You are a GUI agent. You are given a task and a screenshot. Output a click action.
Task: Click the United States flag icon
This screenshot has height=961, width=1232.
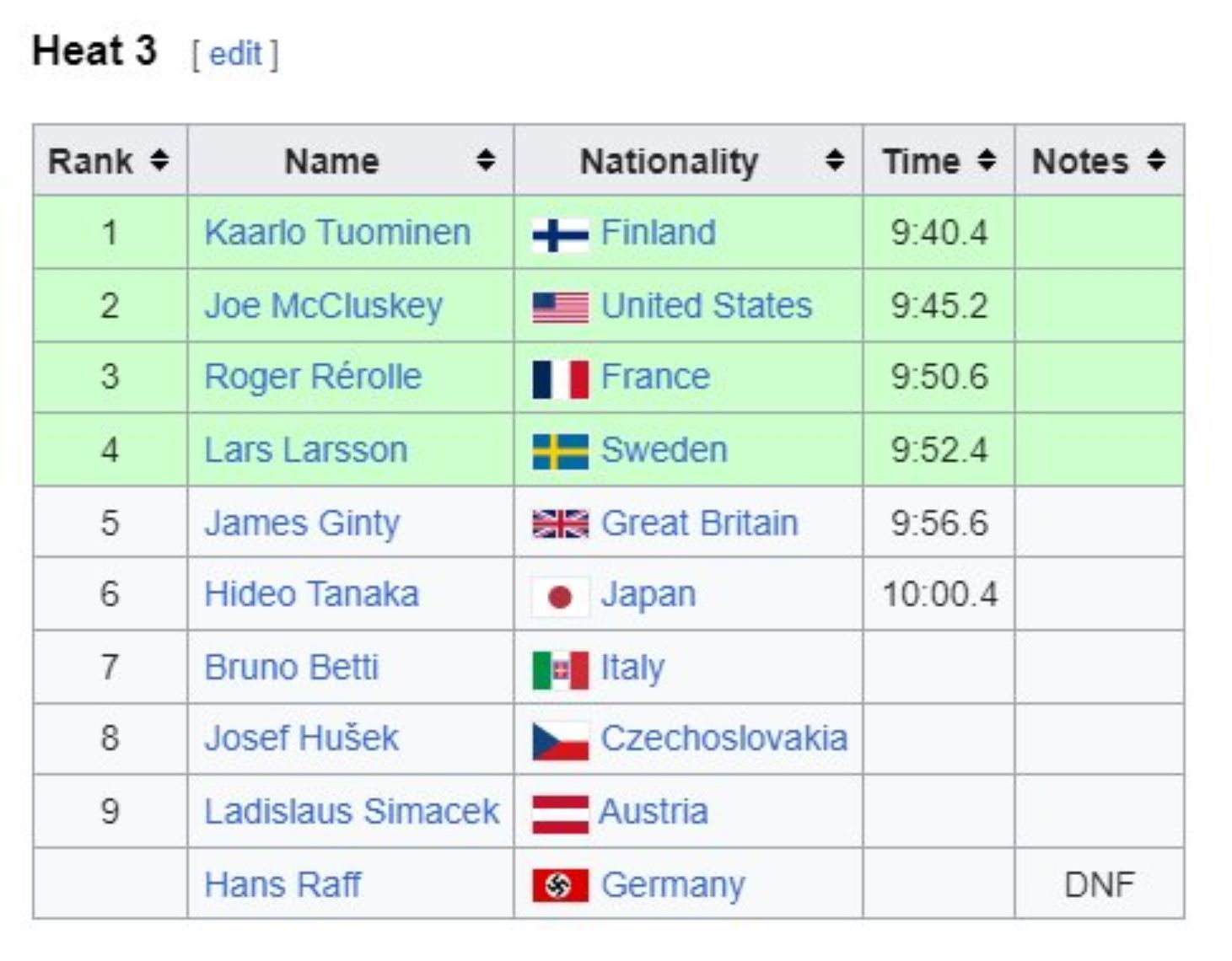tap(560, 307)
